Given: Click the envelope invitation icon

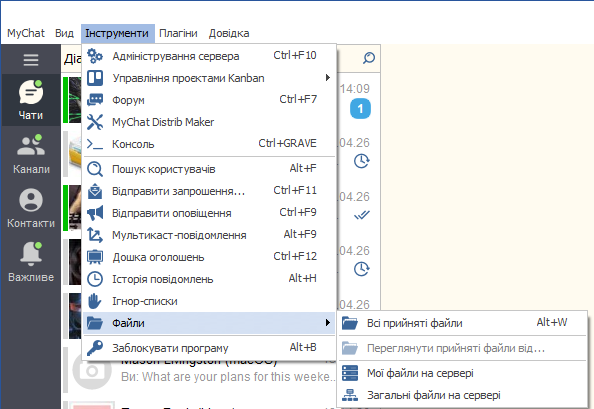Looking at the screenshot, I should 95,191.
